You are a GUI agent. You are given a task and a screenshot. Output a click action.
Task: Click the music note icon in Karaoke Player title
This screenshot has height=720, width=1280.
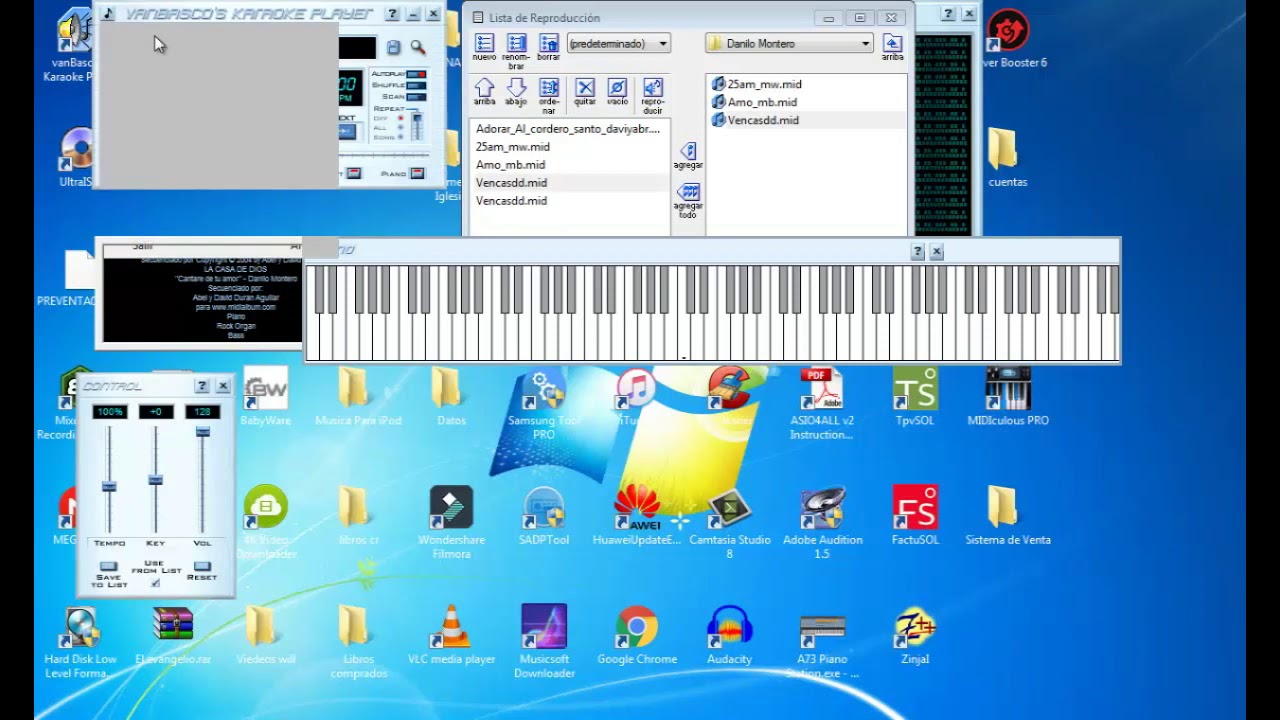tap(109, 14)
